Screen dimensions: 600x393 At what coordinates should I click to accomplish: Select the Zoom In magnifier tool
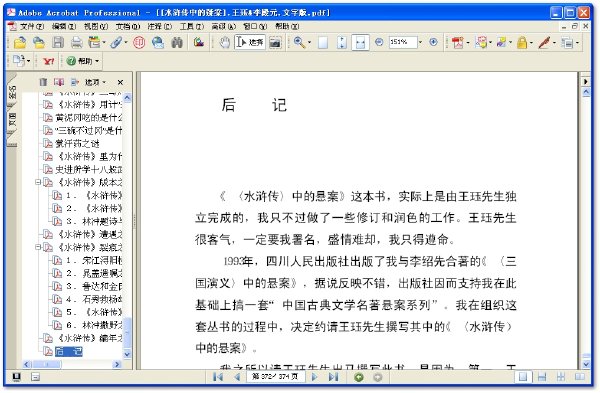pos(299,42)
